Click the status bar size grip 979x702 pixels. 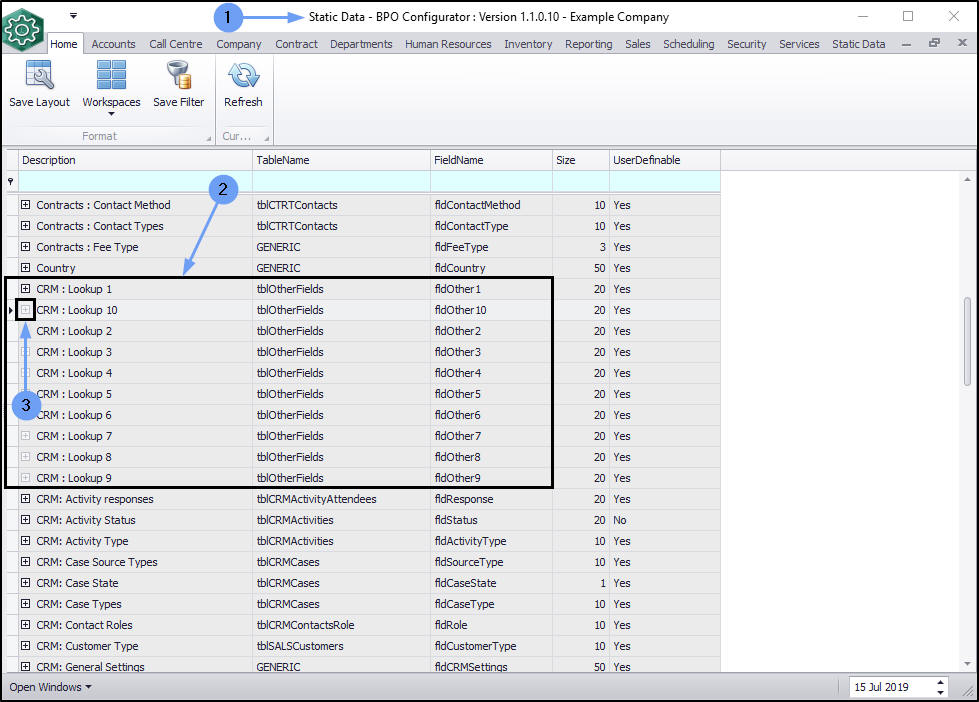pos(968,691)
